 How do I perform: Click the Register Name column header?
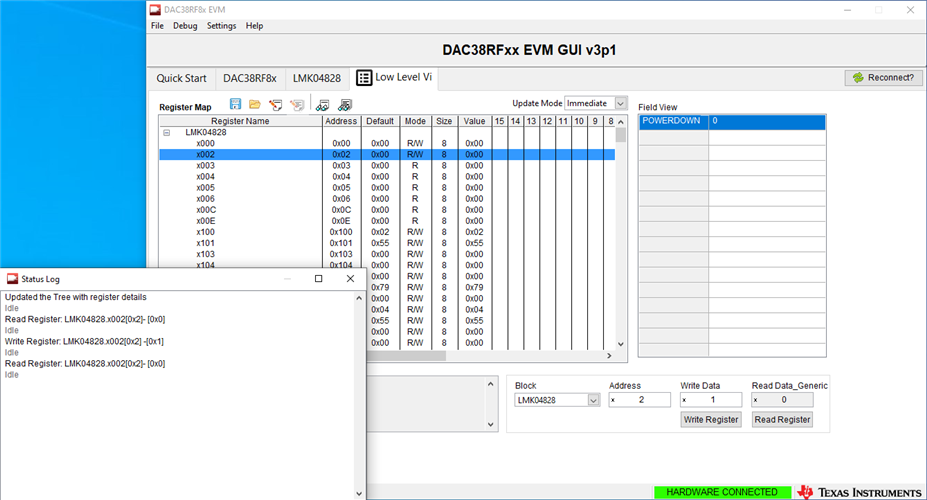240,121
